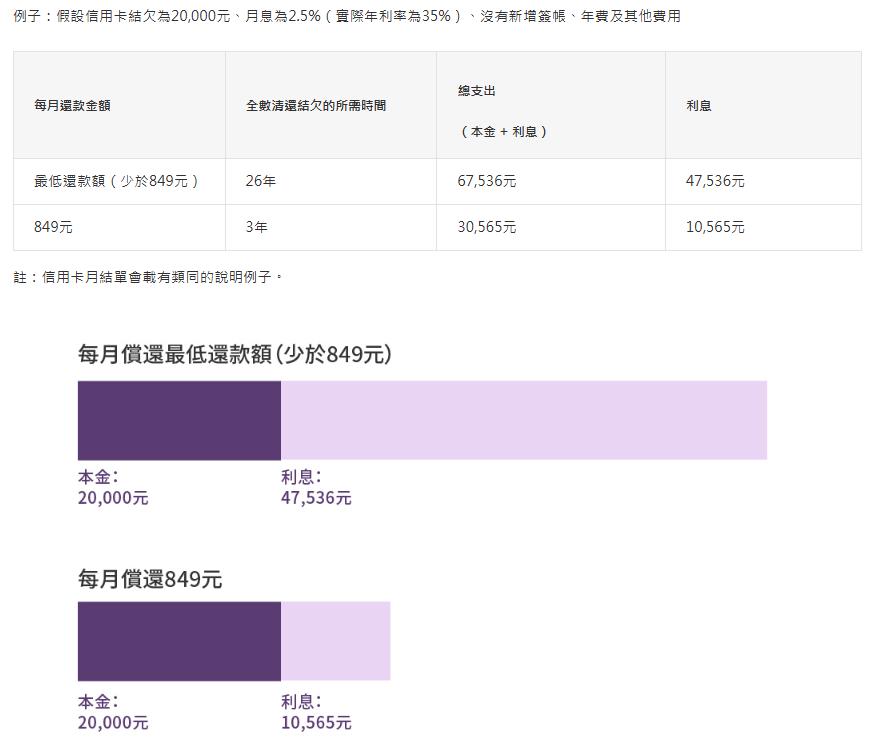The height and width of the screenshot is (745, 880).
Task: Click the 30,565元 total cell
Action: pos(551,227)
